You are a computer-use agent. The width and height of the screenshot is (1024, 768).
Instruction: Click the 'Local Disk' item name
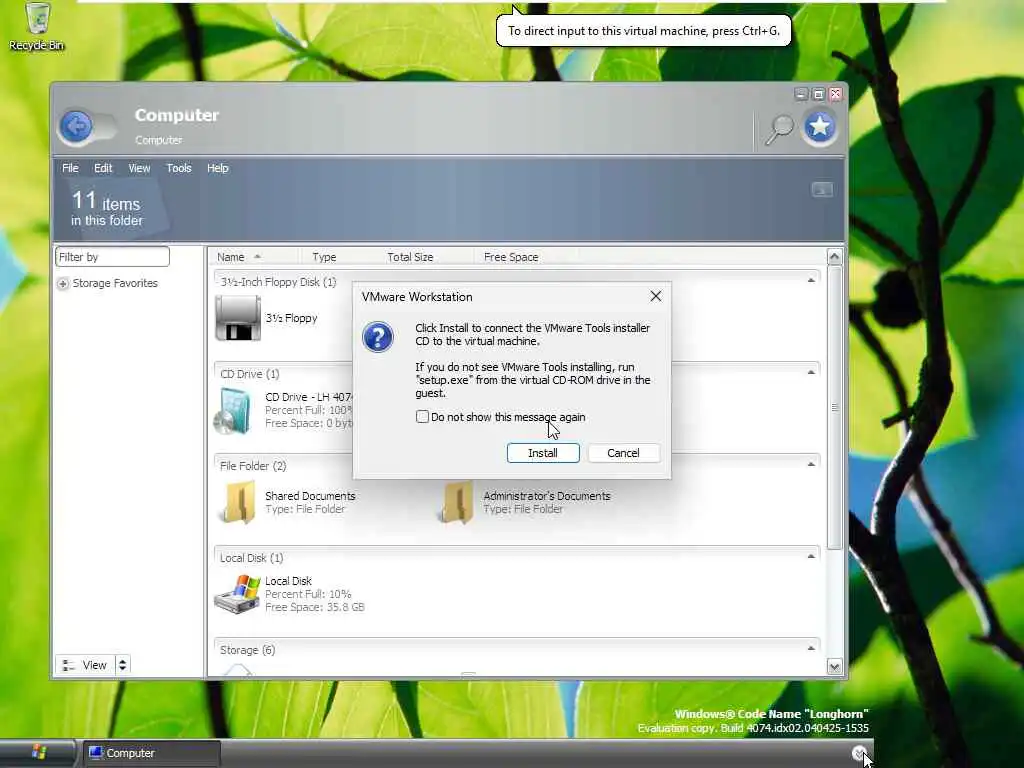288,581
